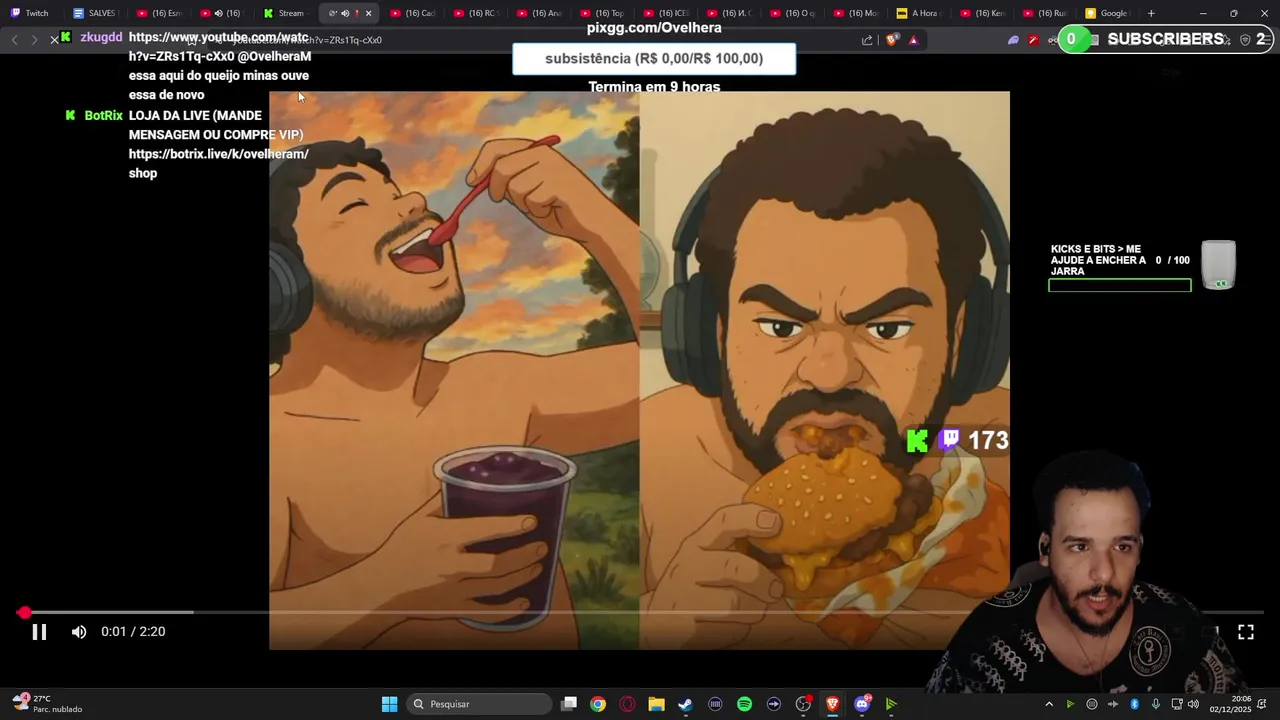Viewport: 1280px width, 720px height.
Task: Open the 27°C weather widget
Action: point(48,704)
